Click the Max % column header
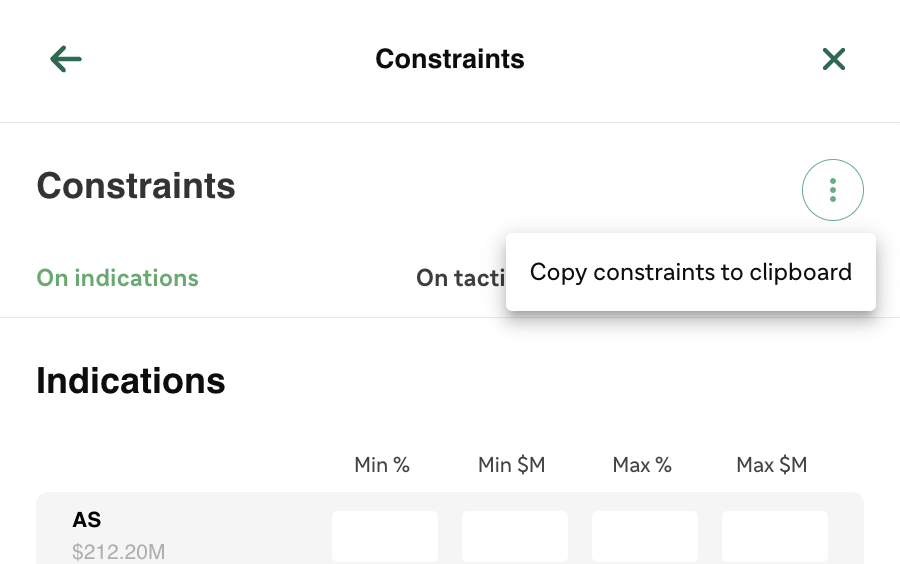 pyautogui.click(x=642, y=465)
